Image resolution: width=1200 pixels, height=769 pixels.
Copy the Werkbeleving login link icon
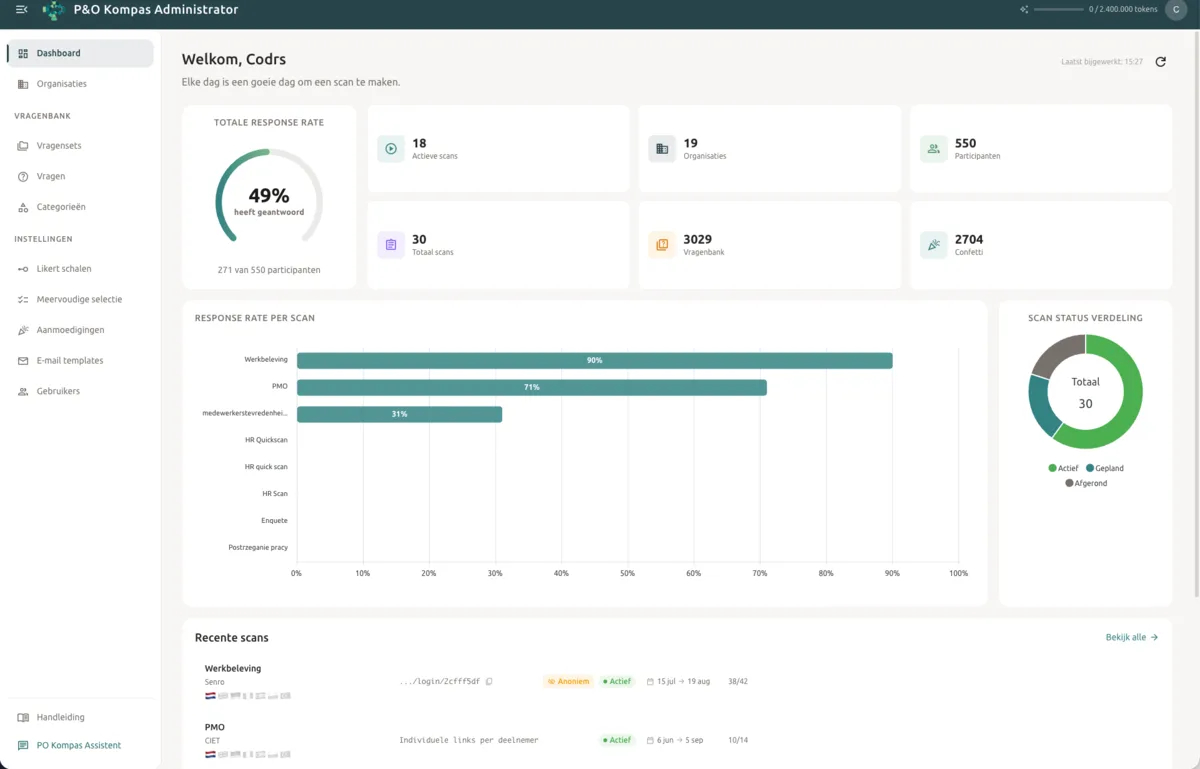click(489, 682)
